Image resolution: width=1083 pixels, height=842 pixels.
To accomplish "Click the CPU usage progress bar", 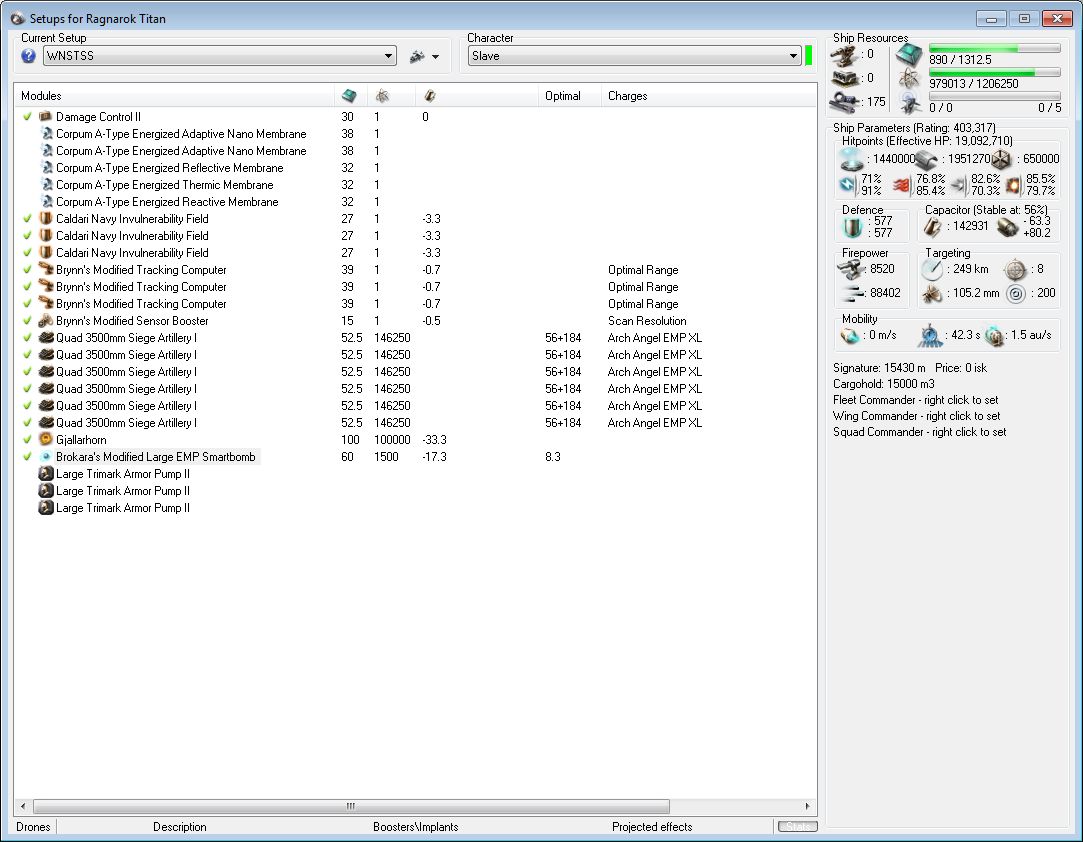I will click(x=995, y=48).
